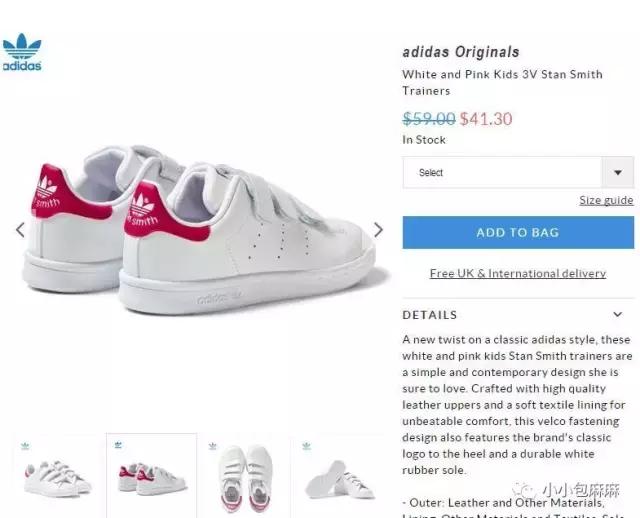
Task: Show the previous product image
Action: (x=20, y=230)
